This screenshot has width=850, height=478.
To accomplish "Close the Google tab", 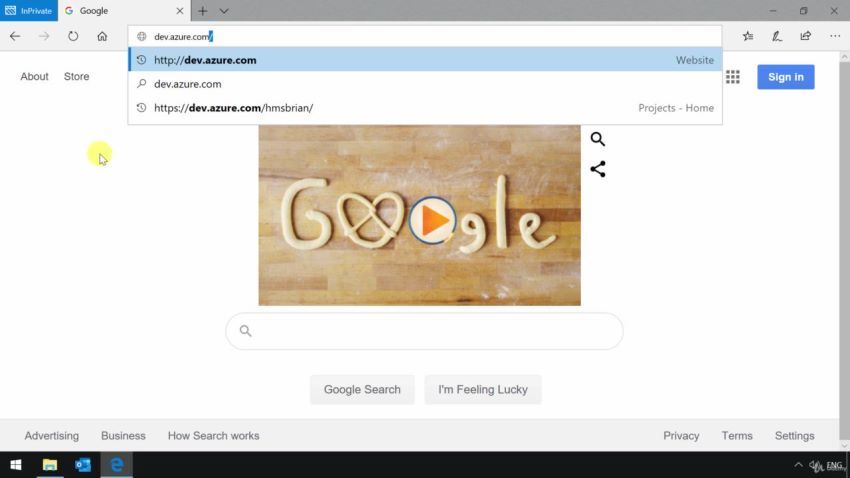I will click(180, 11).
